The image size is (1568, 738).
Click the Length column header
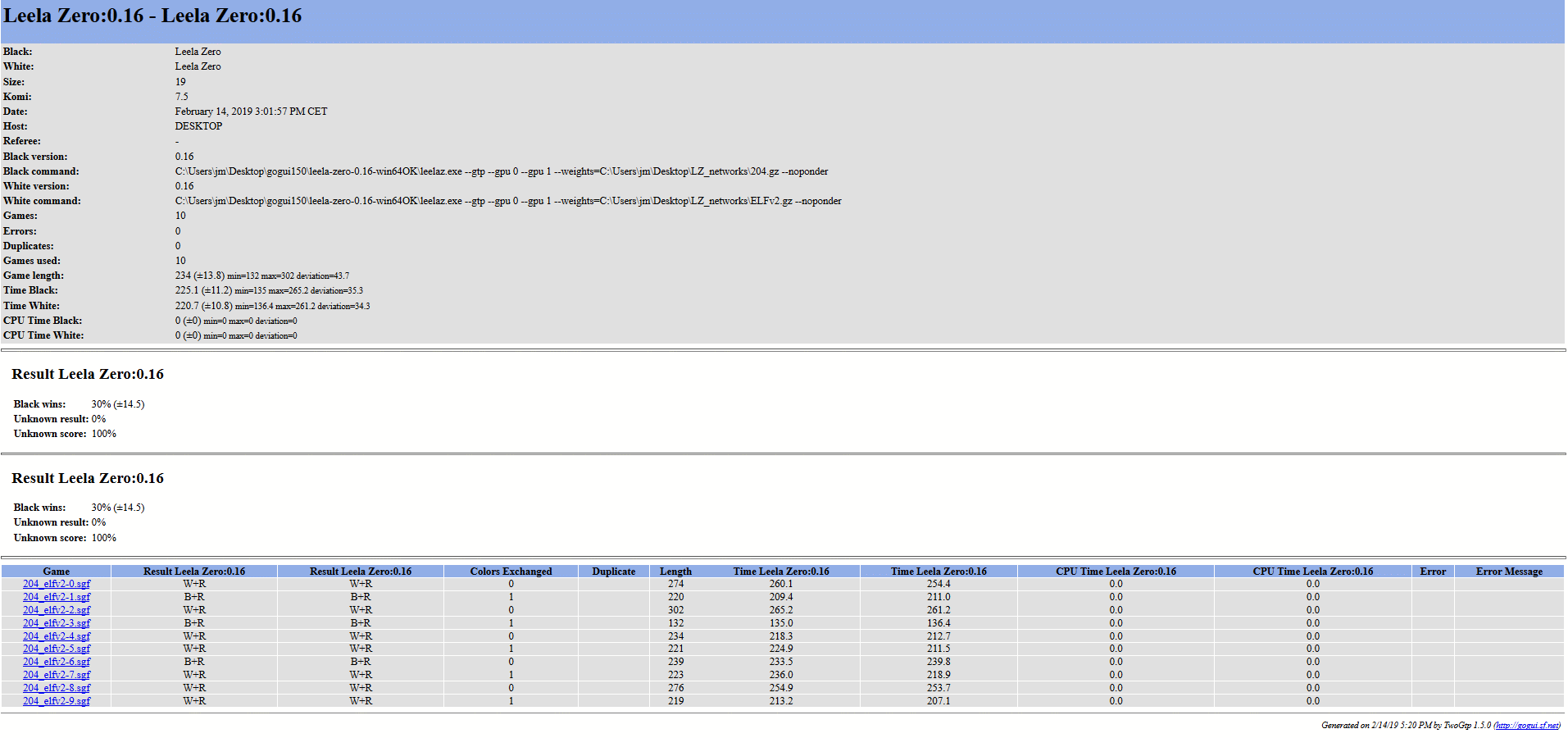tap(675, 572)
